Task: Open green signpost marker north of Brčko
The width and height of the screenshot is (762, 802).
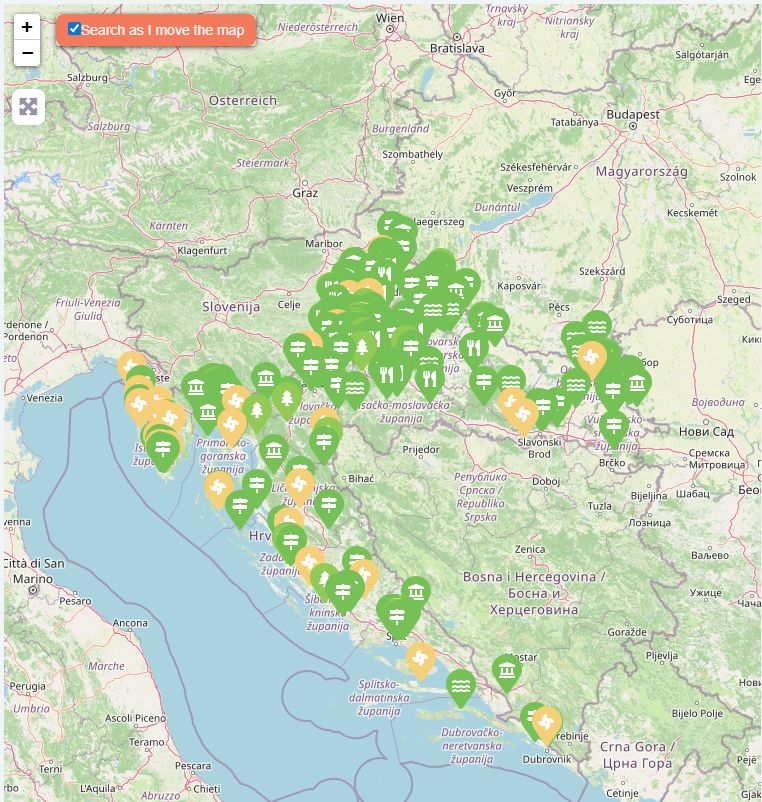Action: [614, 429]
